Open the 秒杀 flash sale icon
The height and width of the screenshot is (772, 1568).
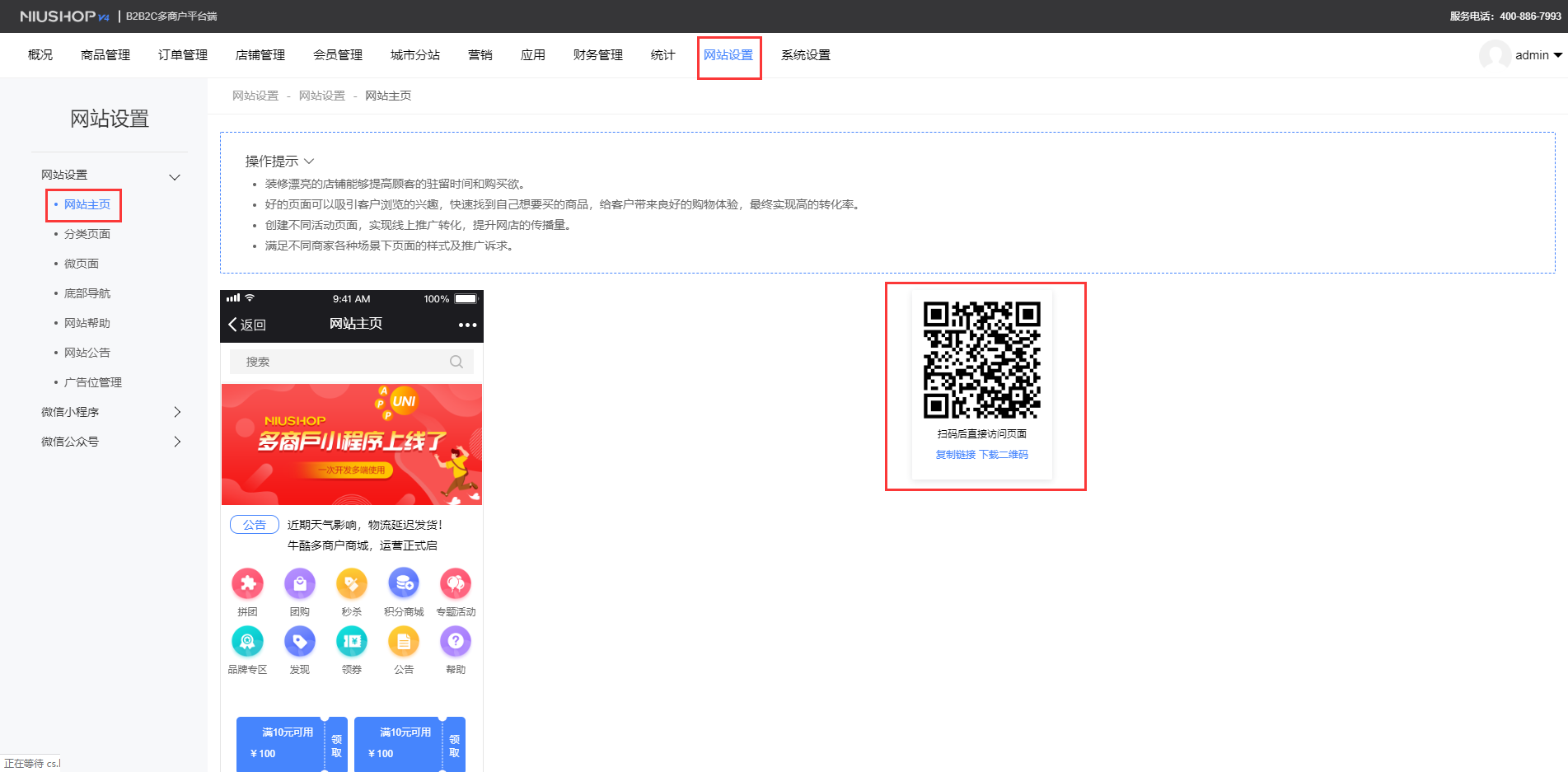coord(352,584)
